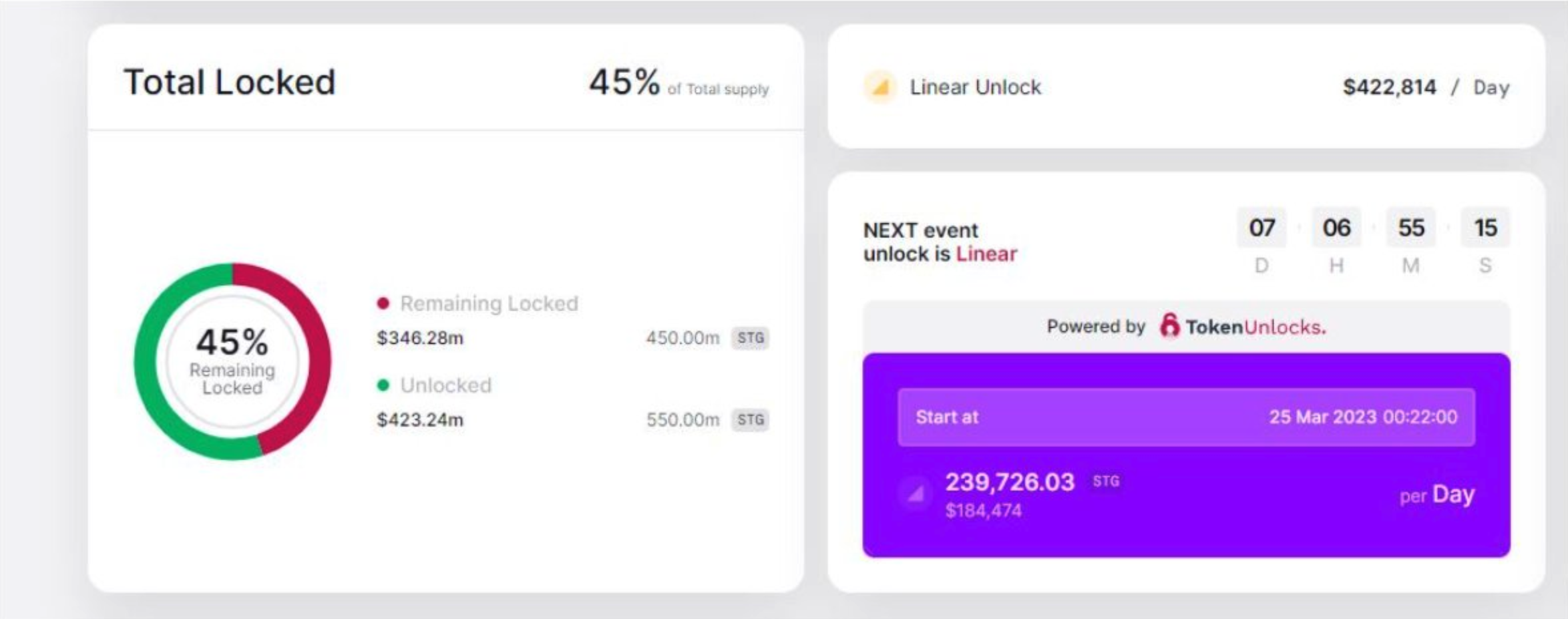The height and width of the screenshot is (619, 1568).
Task: Click the Start at date row
Action: [x=1186, y=417]
